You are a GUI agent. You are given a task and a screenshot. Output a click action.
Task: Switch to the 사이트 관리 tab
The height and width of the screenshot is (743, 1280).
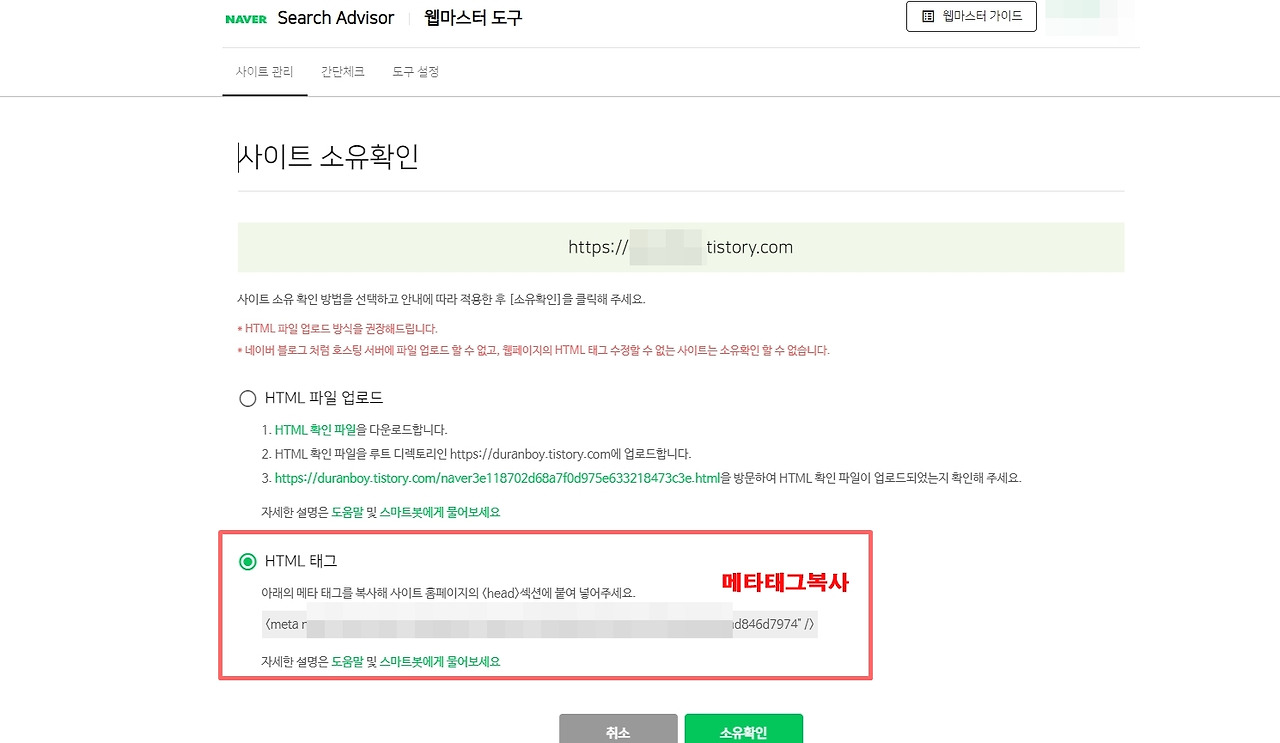(265, 72)
